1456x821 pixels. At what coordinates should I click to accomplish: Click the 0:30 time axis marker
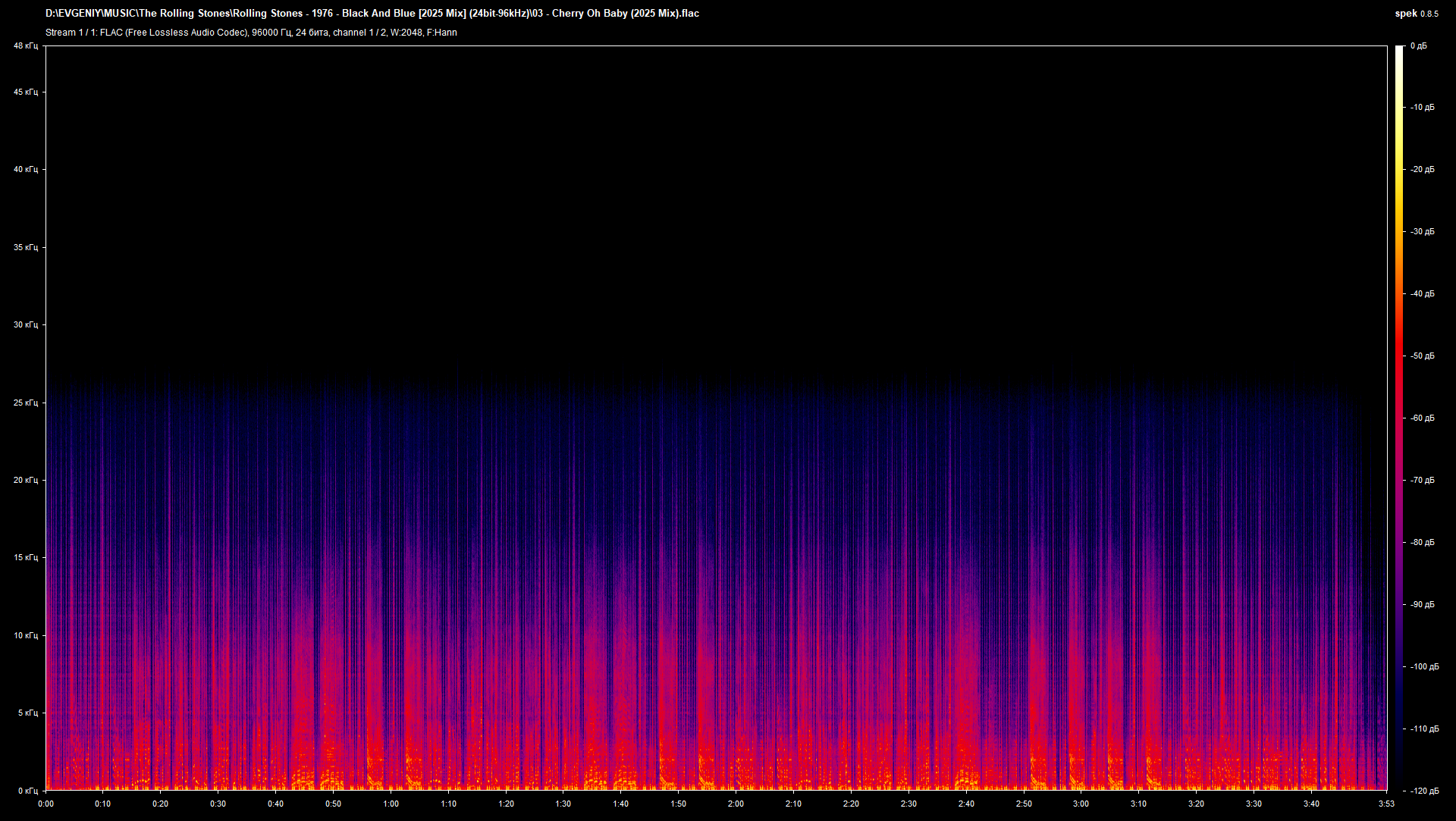[218, 804]
